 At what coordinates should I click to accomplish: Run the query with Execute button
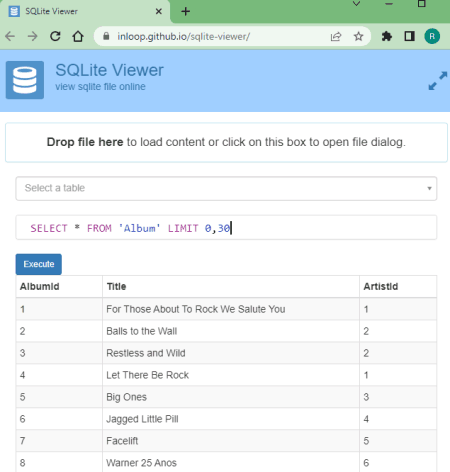coord(39,264)
